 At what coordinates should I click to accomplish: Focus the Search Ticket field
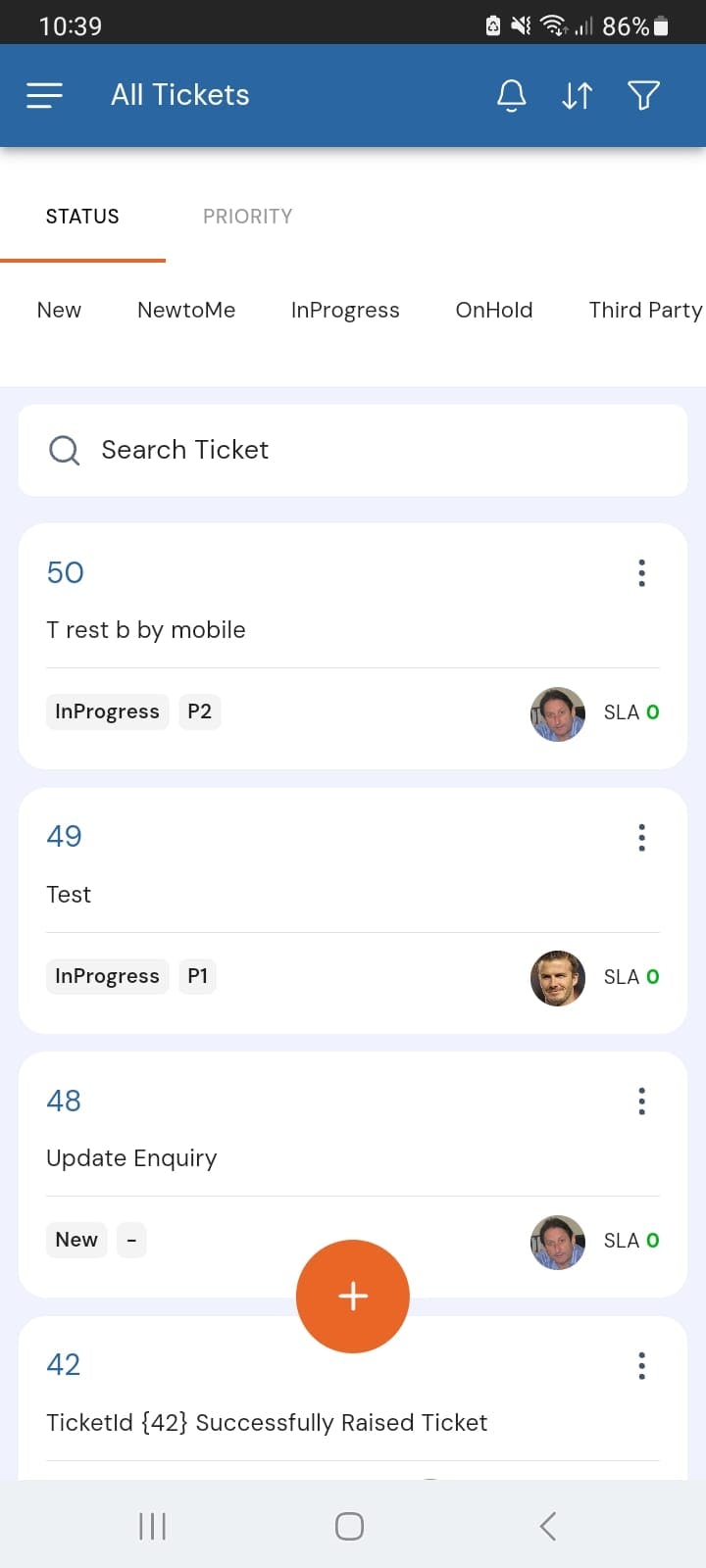(x=353, y=450)
